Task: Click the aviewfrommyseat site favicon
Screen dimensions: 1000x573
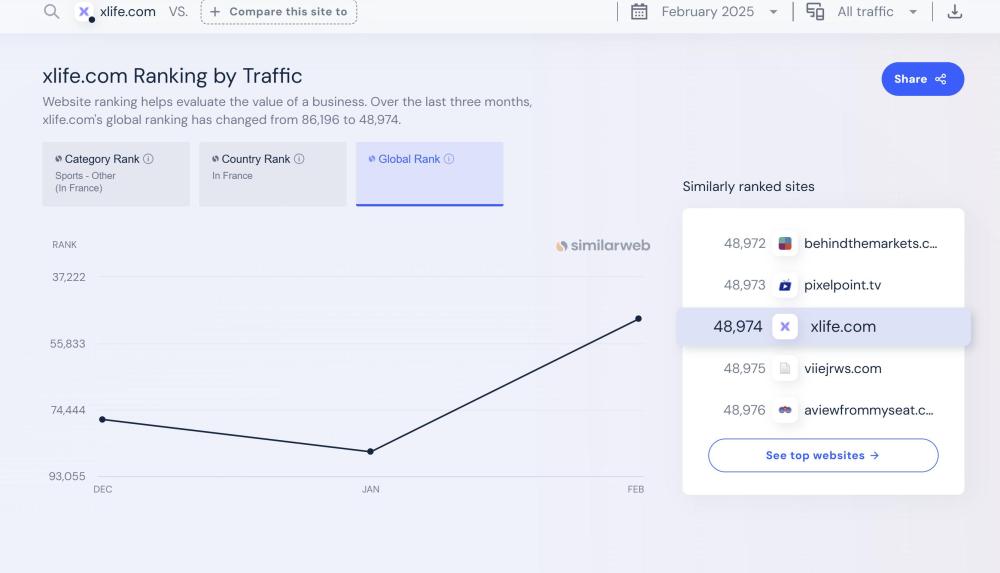Action: (785, 410)
